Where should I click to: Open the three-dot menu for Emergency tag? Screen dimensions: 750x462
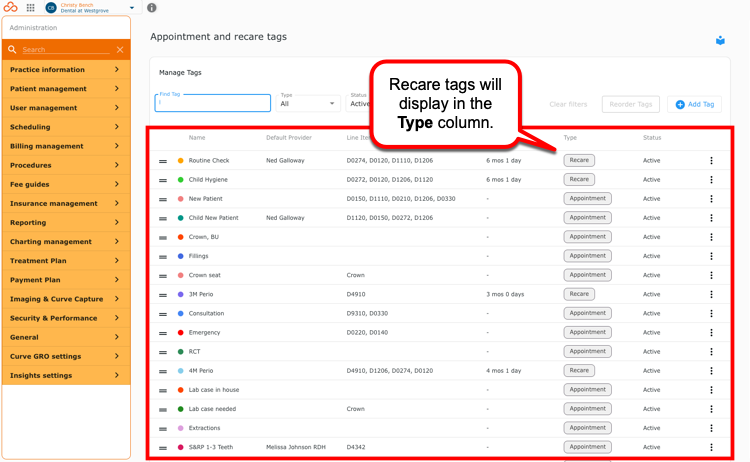click(711, 332)
